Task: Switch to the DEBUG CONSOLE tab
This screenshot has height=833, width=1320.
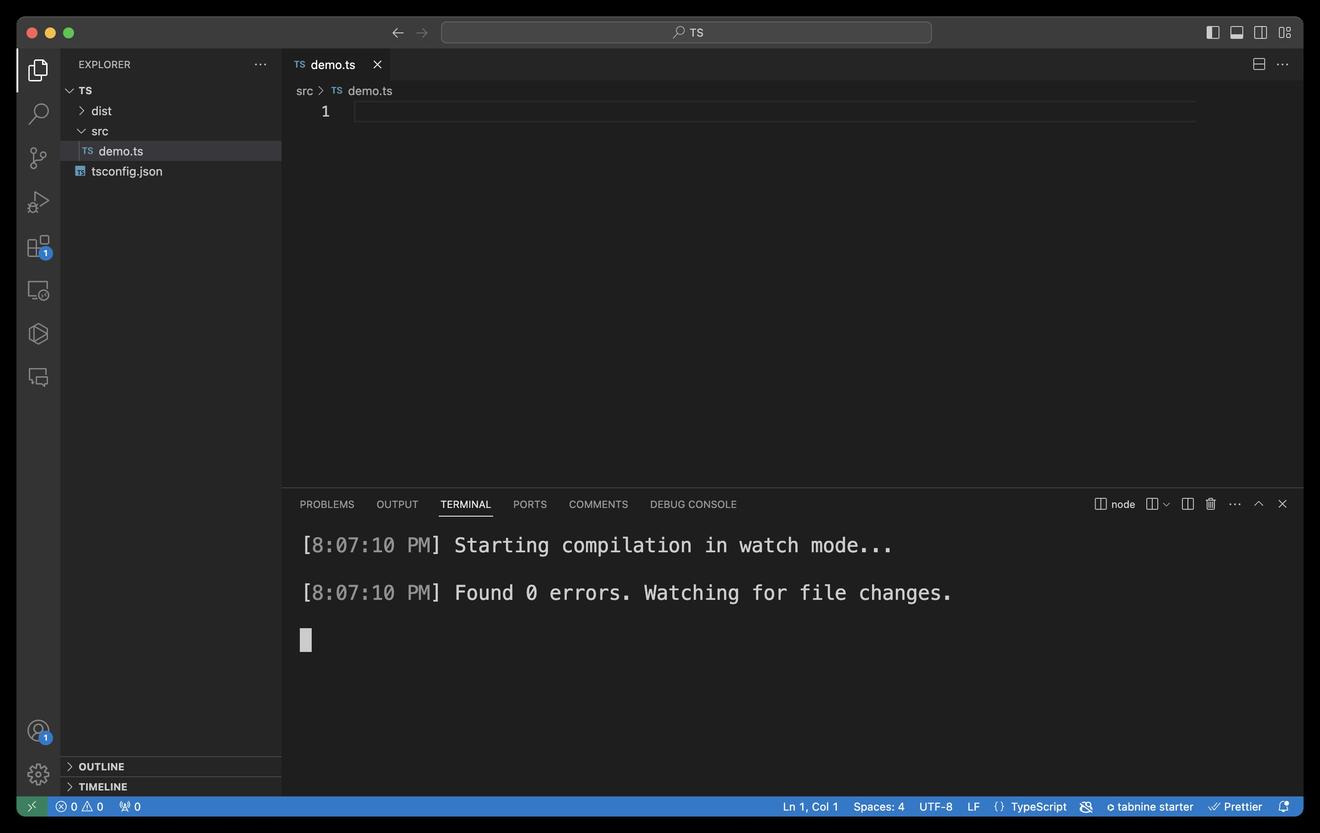Action: click(x=693, y=504)
